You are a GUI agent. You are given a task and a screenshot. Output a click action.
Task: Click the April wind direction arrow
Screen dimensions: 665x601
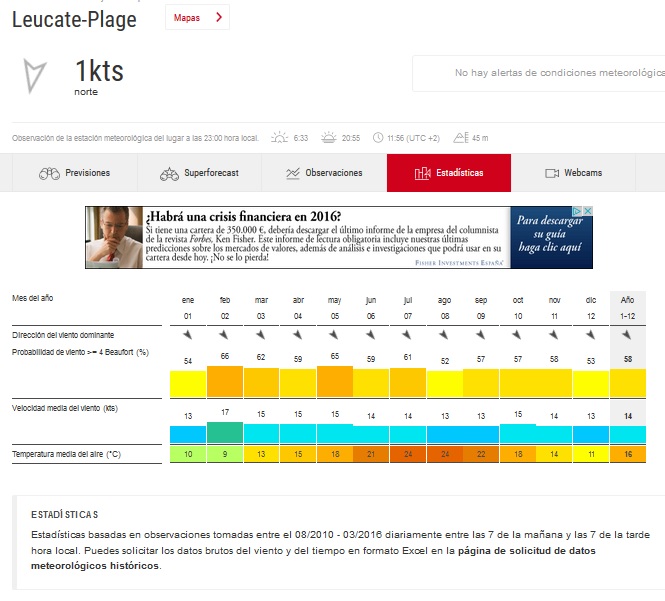298,335
